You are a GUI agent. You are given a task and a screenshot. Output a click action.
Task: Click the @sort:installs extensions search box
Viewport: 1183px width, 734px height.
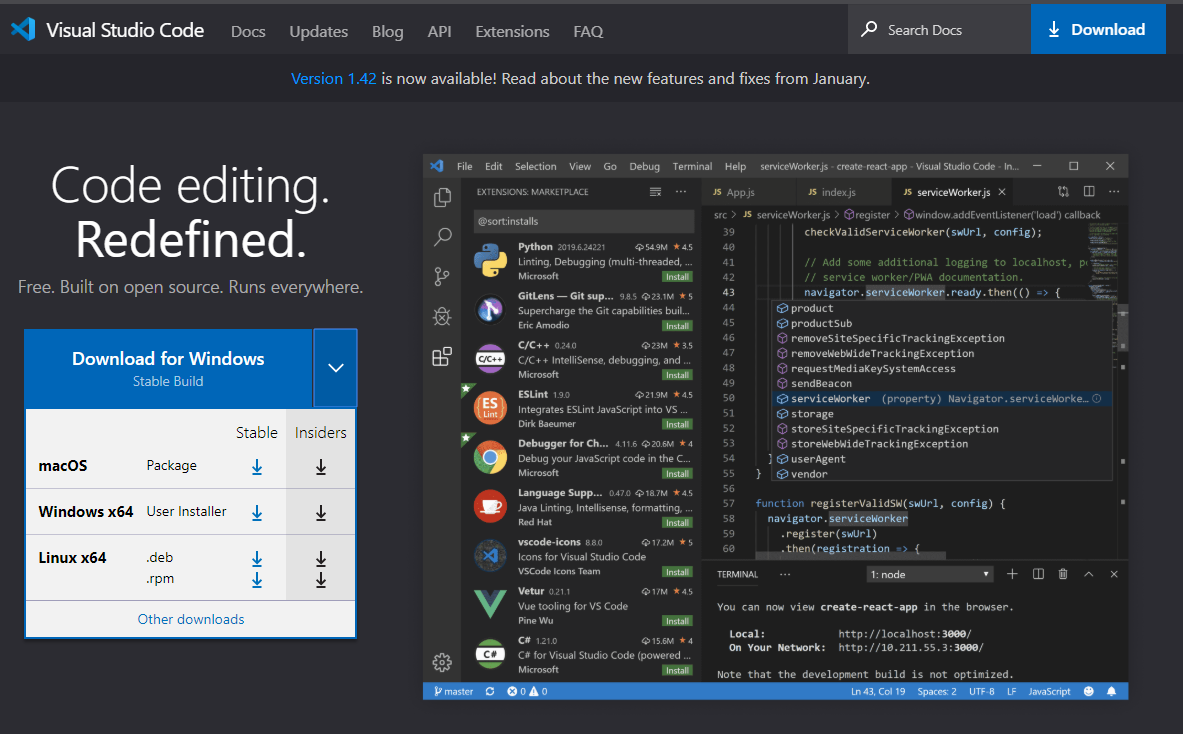(583, 221)
